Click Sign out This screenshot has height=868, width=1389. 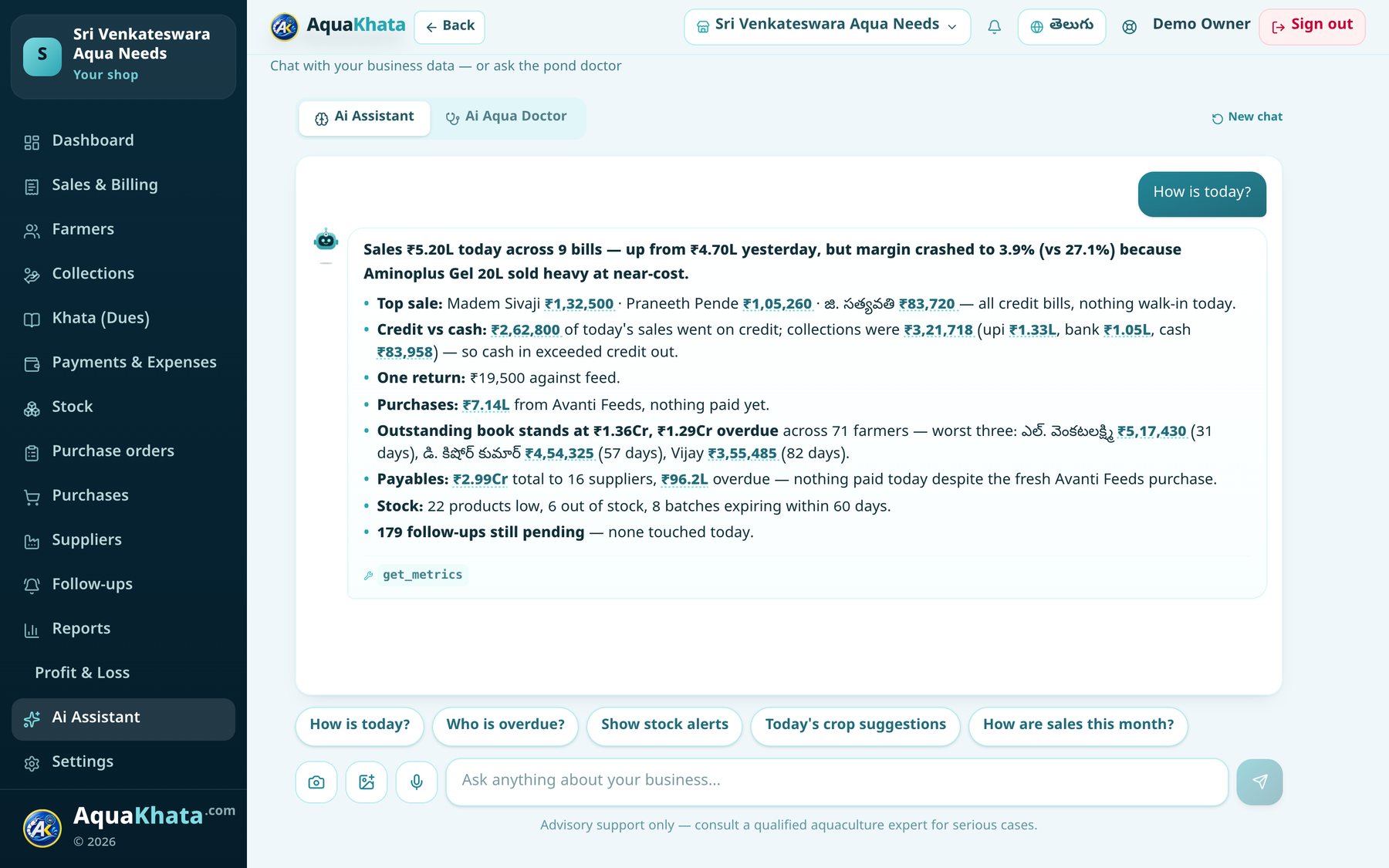coord(1312,27)
